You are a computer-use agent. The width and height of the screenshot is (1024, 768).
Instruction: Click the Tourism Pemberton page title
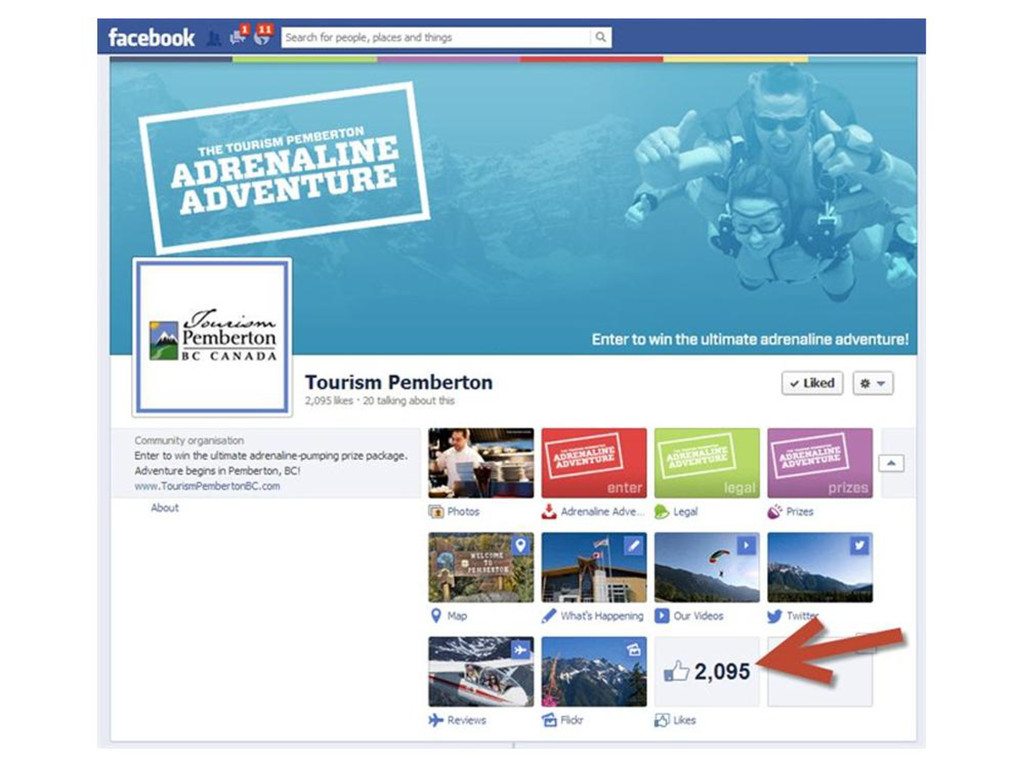click(x=398, y=382)
